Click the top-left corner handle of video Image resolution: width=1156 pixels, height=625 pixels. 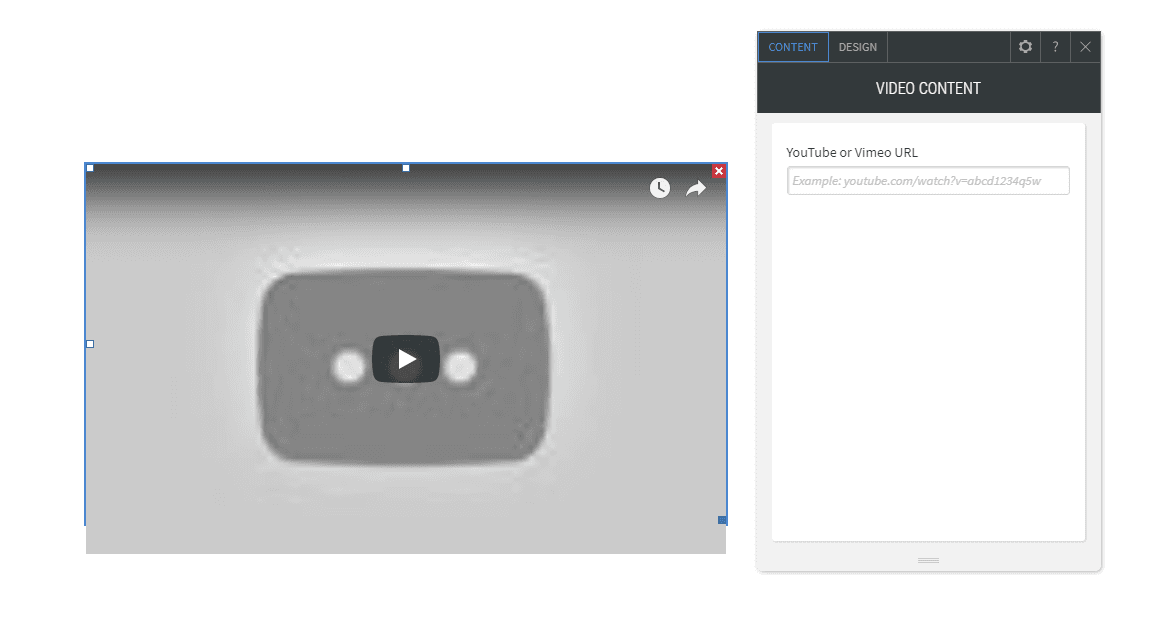[x=90, y=168]
